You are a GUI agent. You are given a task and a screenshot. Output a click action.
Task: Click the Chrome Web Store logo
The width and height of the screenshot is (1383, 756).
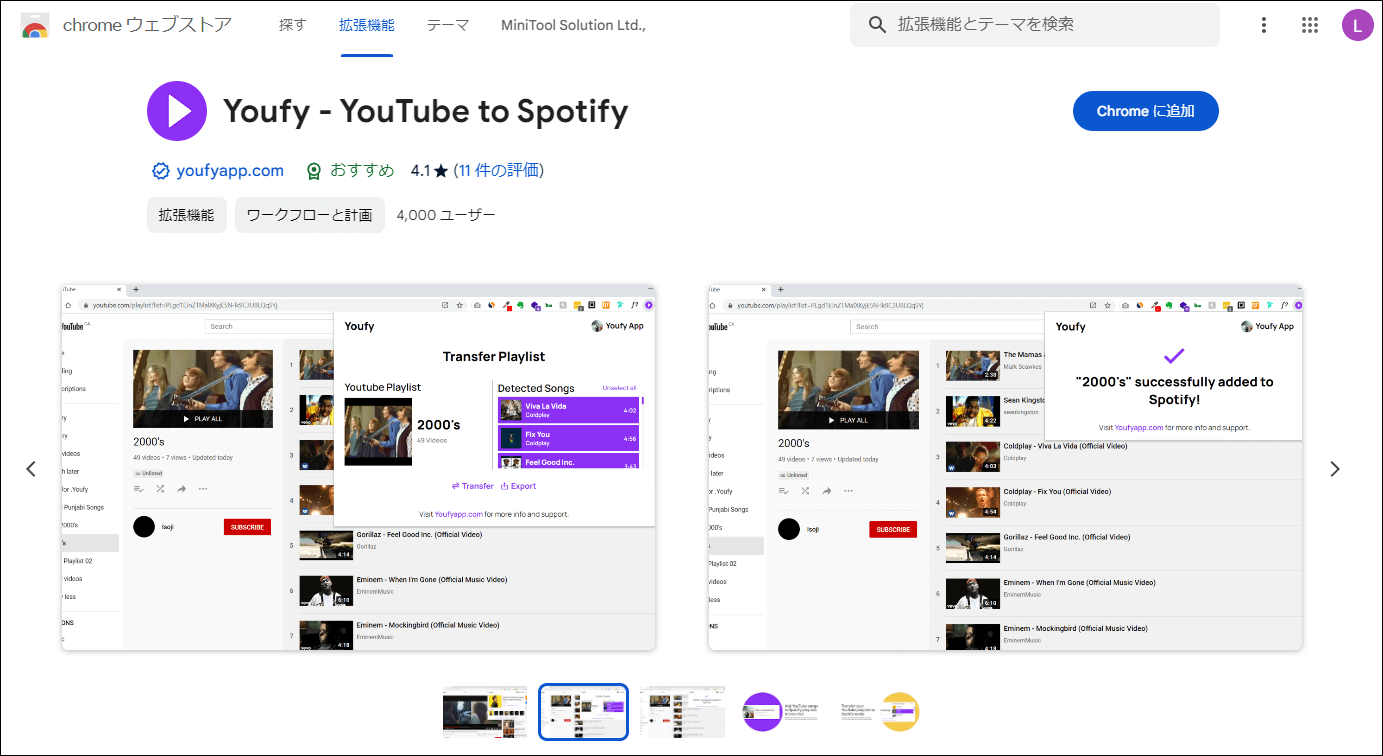(35, 25)
